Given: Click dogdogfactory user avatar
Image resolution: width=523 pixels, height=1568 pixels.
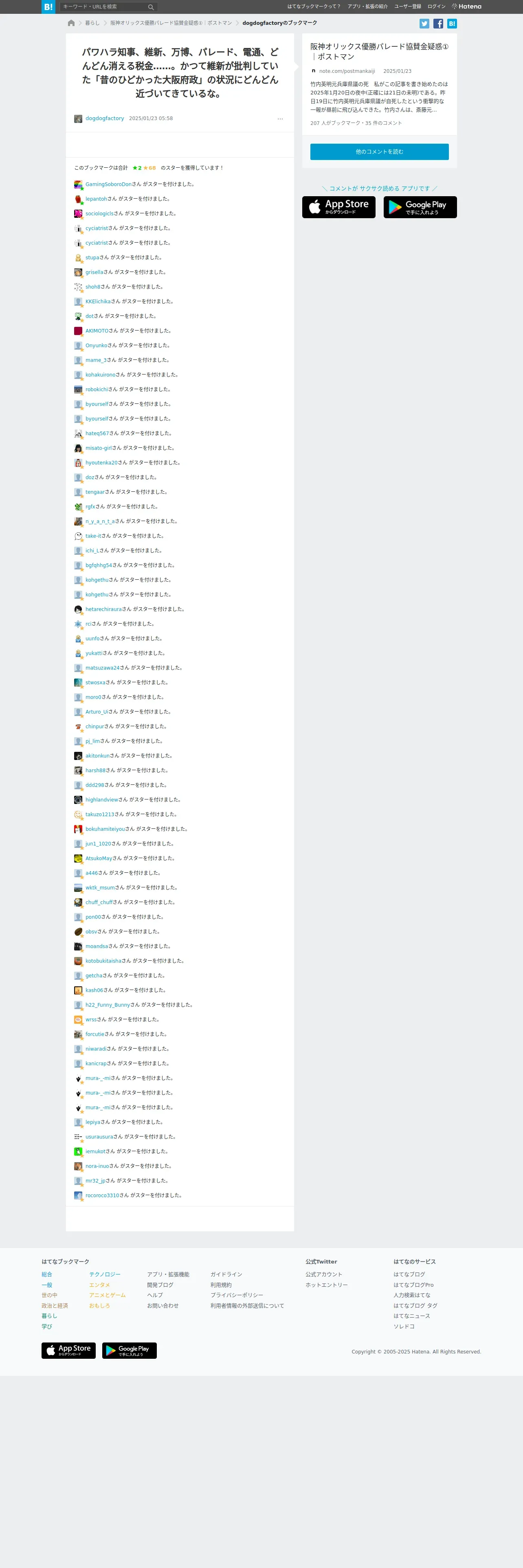Looking at the screenshot, I should (78, 119).
